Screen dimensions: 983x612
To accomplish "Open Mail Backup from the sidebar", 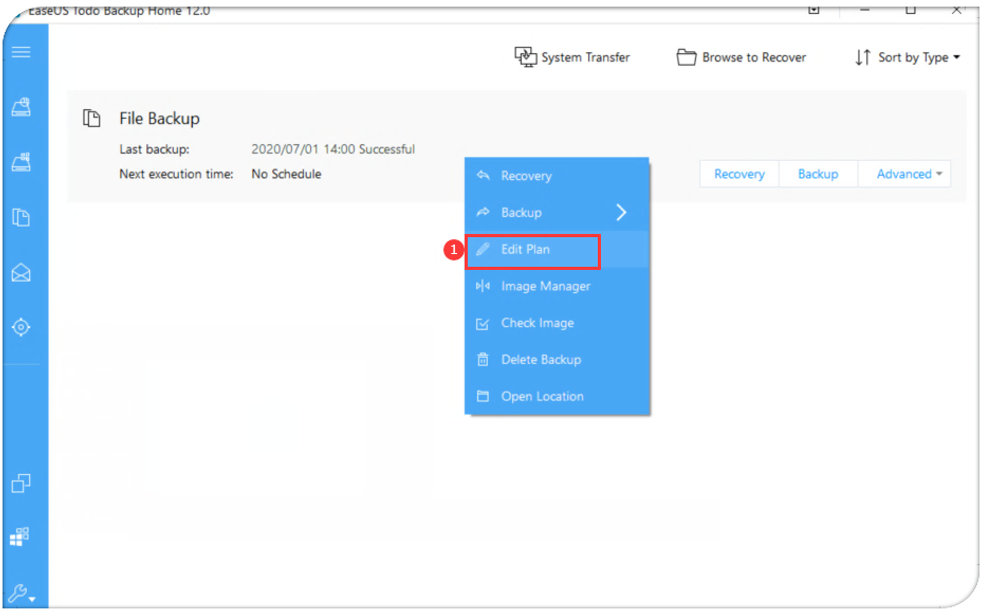I will click(x=21, y=272).
